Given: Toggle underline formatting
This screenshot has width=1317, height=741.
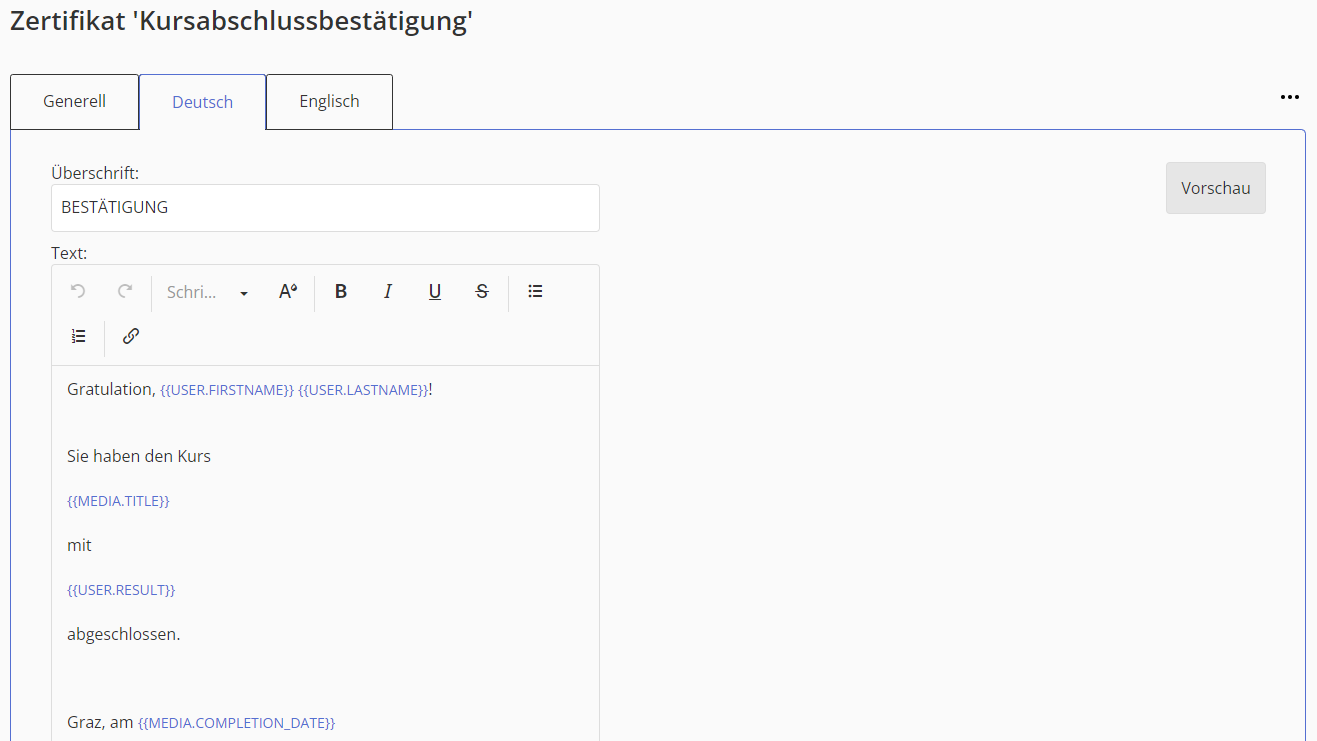Looking at the screenshot, I should pyautogui.click(x=435, y=291).
